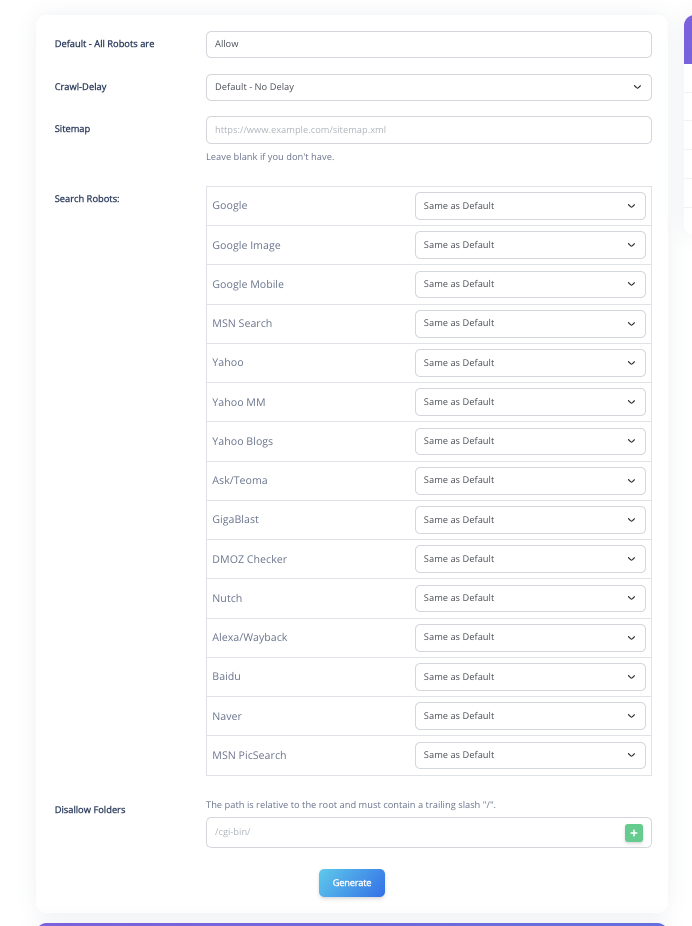Expand the Nutch robot dropdown
This screenshot has width=692, height=926.
coord(530,598)
